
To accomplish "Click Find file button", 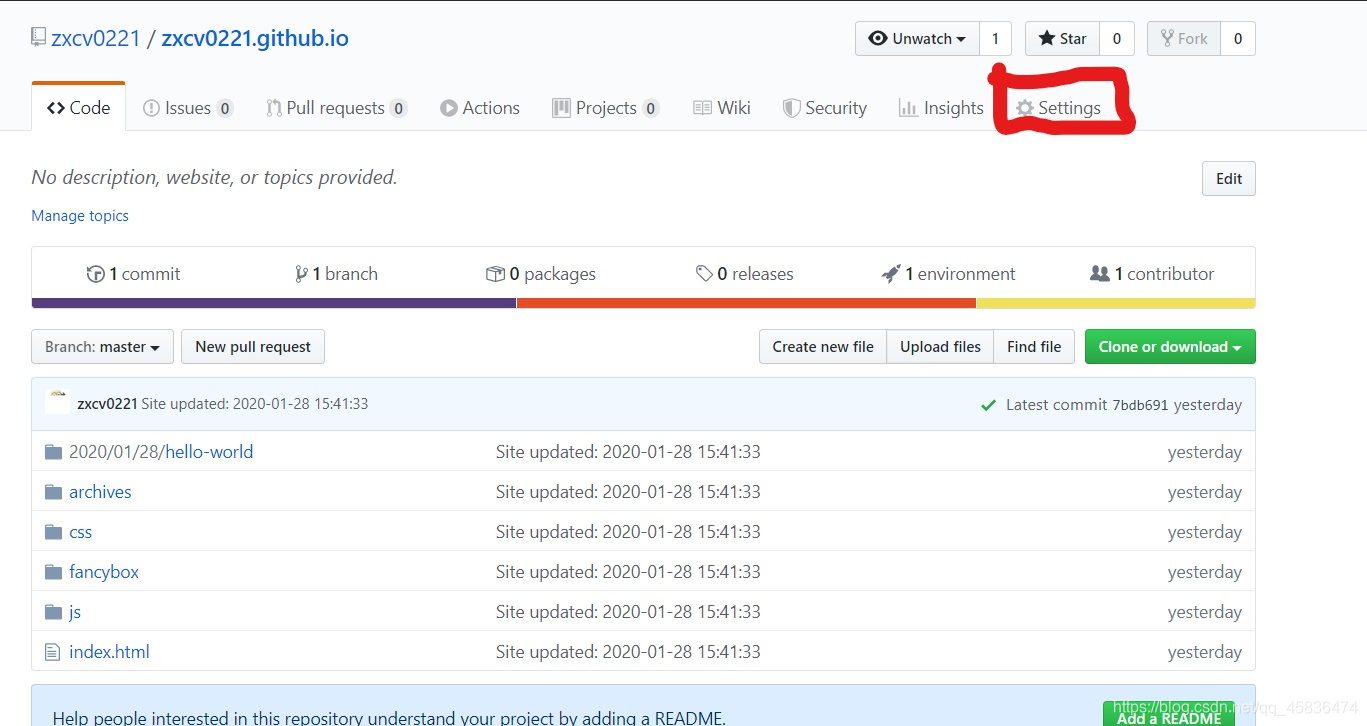I will [1034, 347].
